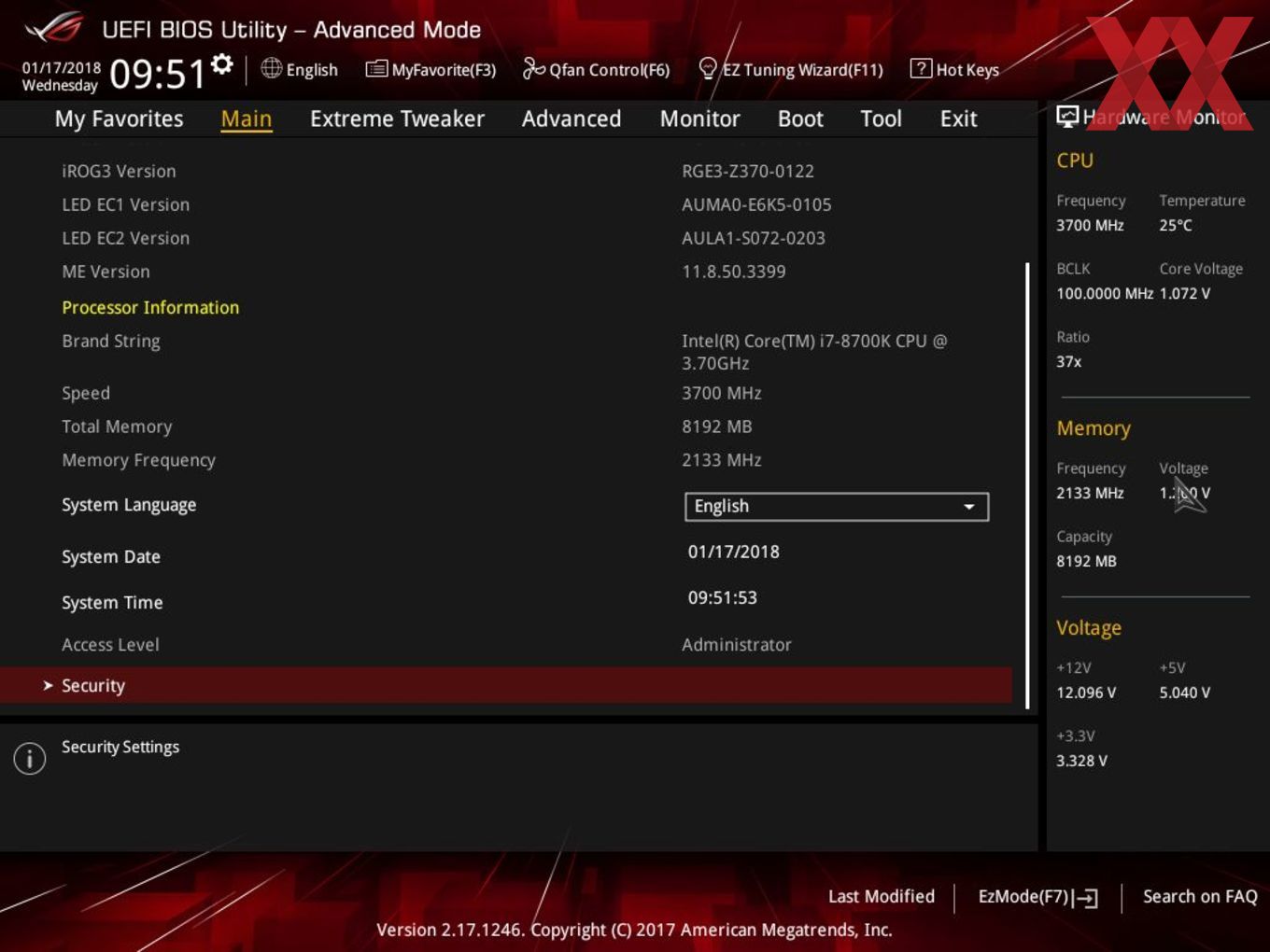Click the +12V 12.096 V reading

1086,693
